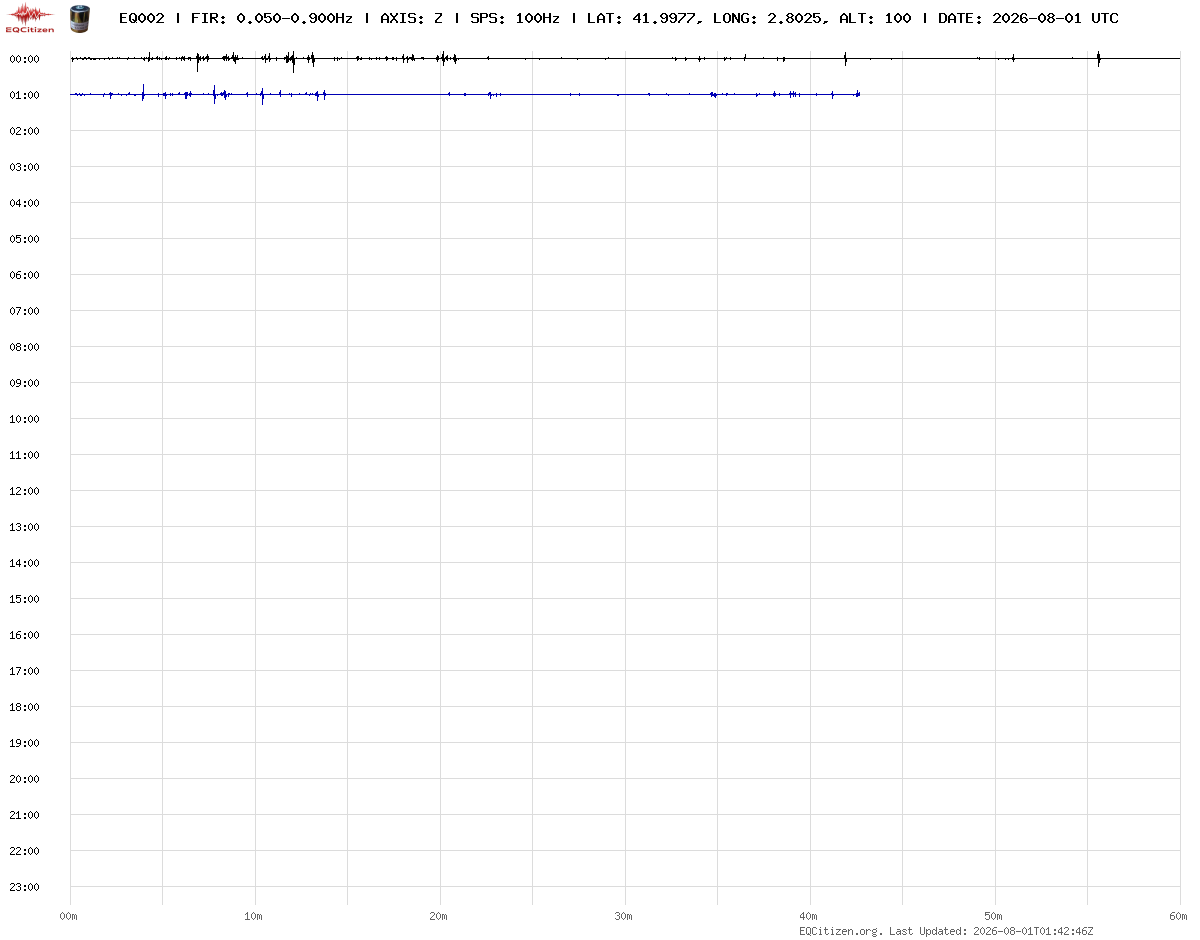This screenshot has height=940, width=1200.
Task: Click the 30m minute axis label
Action: pyautogui.click(x=623, y=916)
